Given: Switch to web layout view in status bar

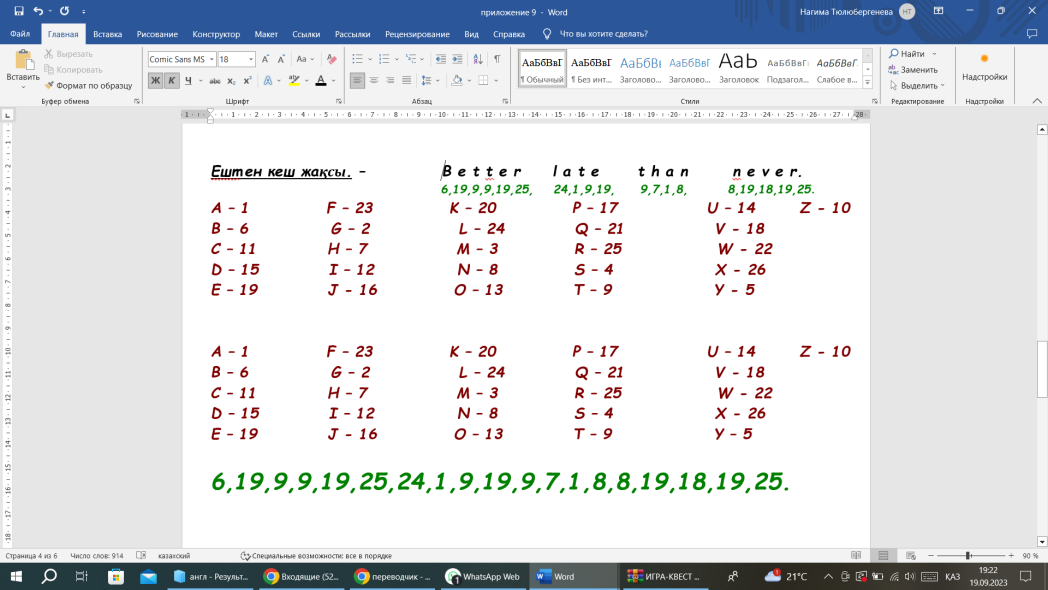Looking at the screenshot, I should pyautogui.click(x=910, y=555).
